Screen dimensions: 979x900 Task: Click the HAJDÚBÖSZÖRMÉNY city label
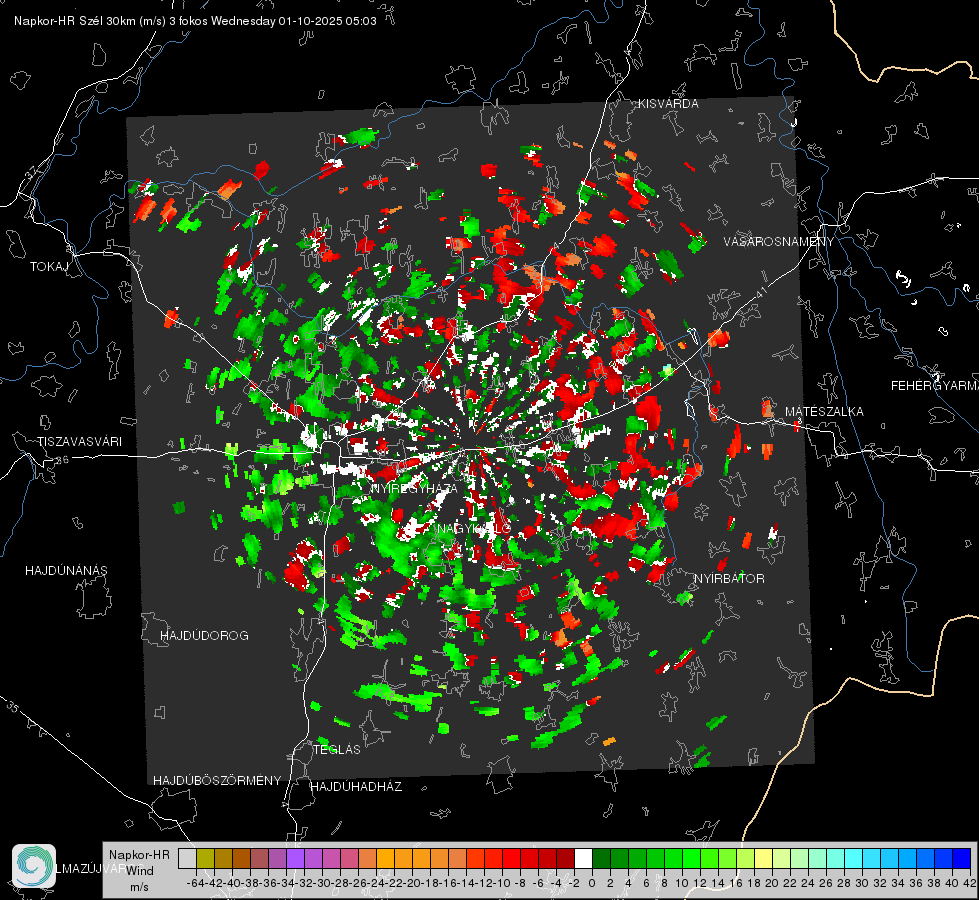coord(217,780)
